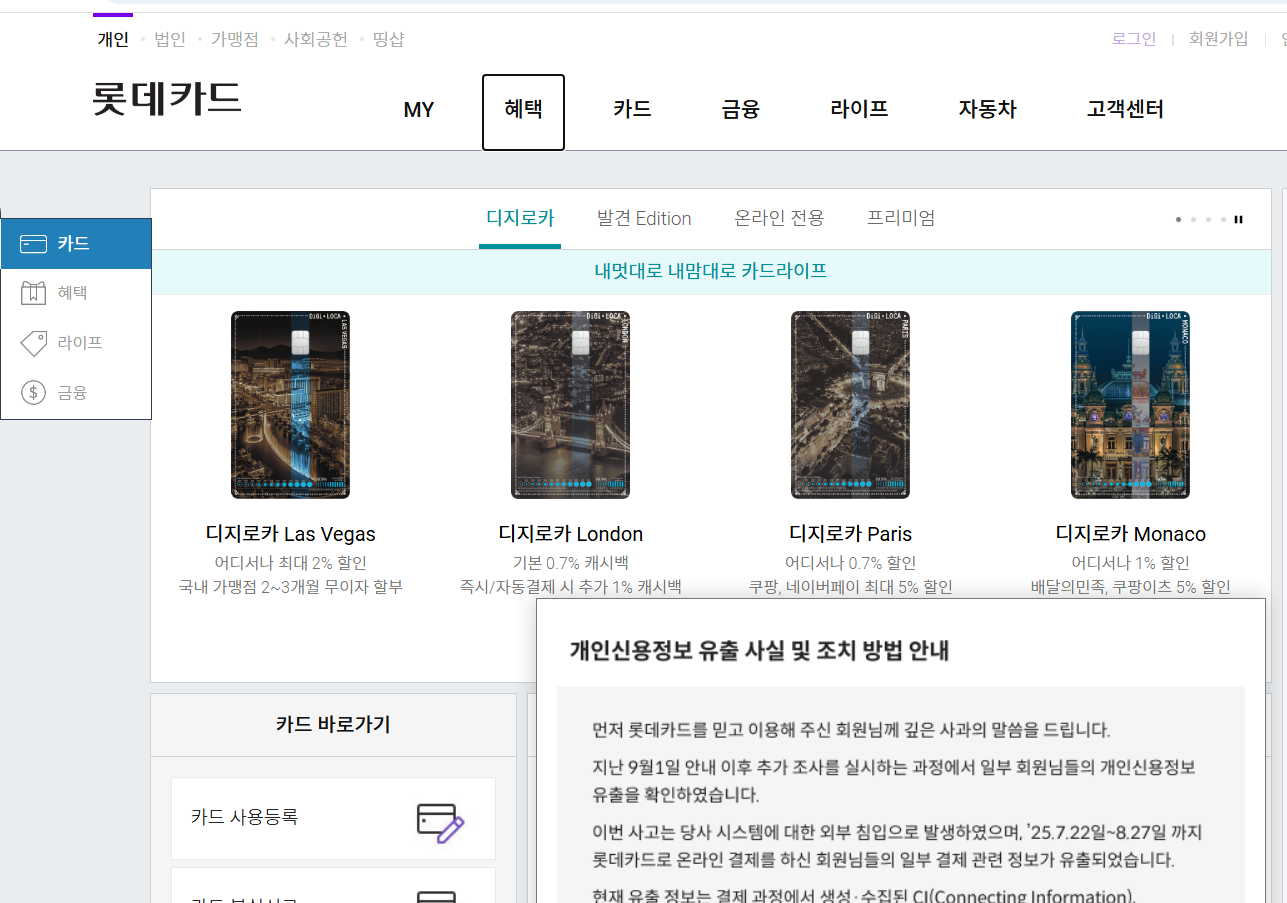Click the 기본 0.7% 캐시백 text

571,563
